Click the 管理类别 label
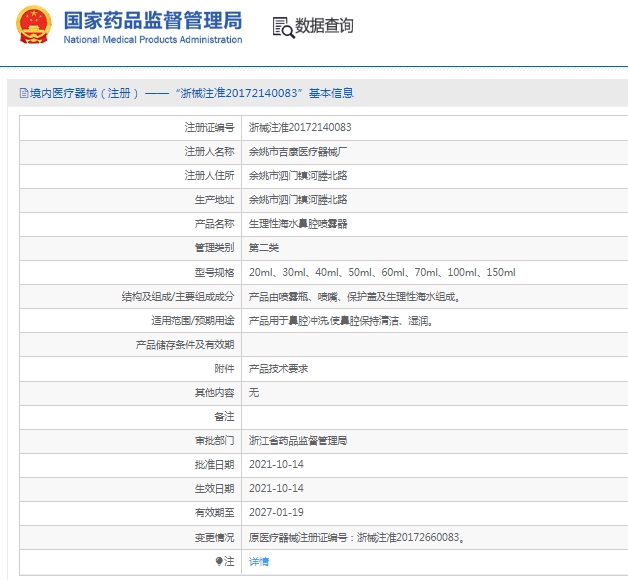628x580 pixels. coord(214,248)
